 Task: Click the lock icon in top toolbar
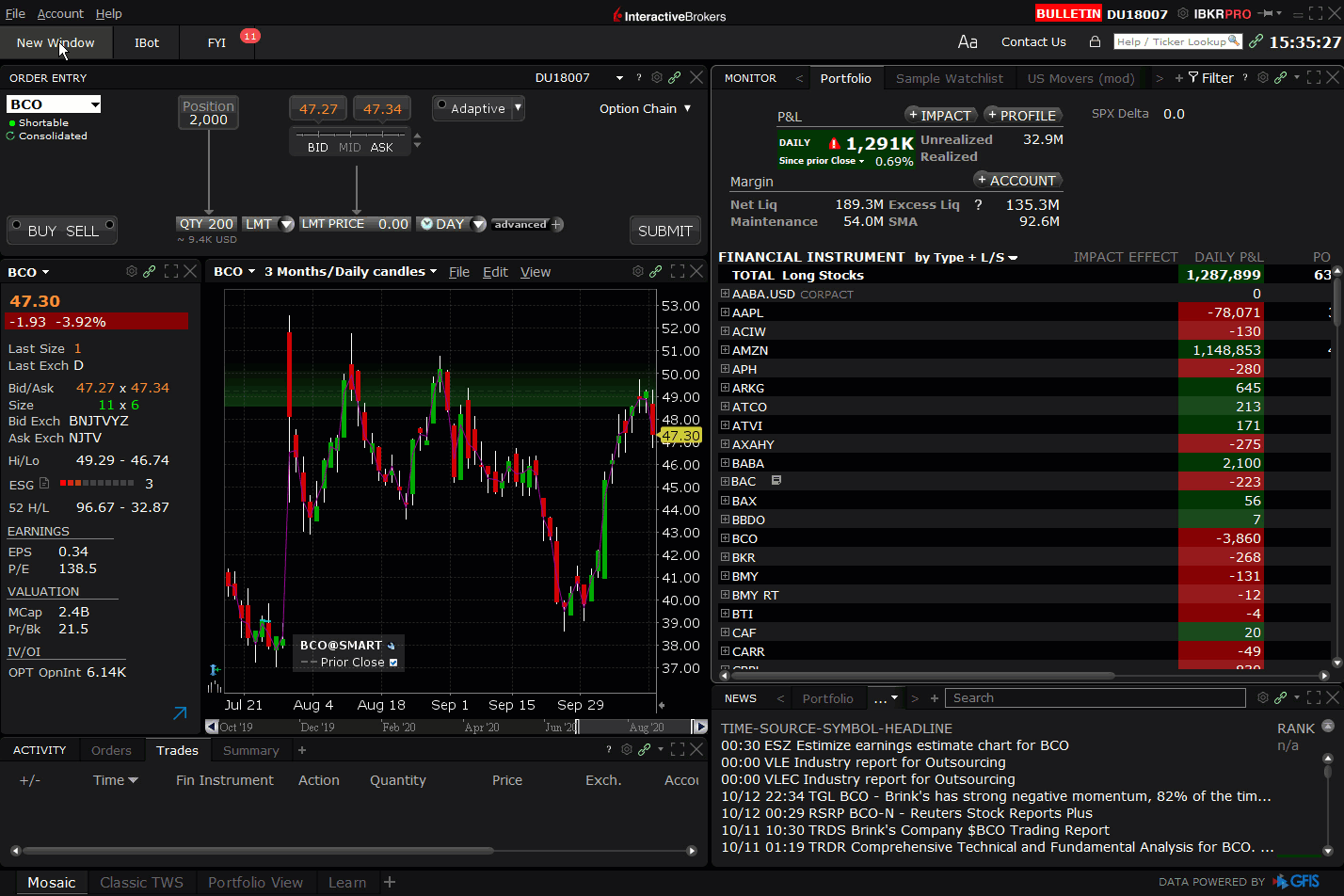tap(1095, 41)
